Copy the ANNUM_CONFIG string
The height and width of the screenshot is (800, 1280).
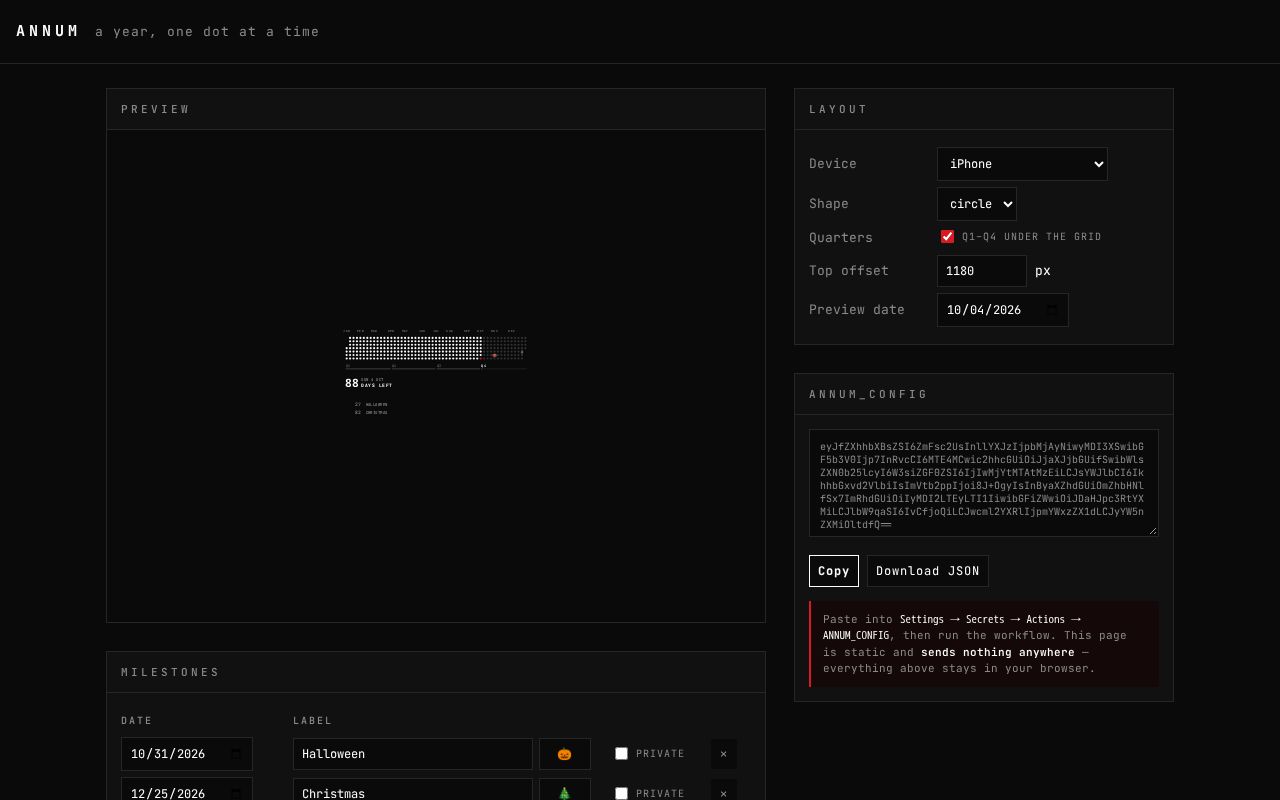[x=834, y=571]
